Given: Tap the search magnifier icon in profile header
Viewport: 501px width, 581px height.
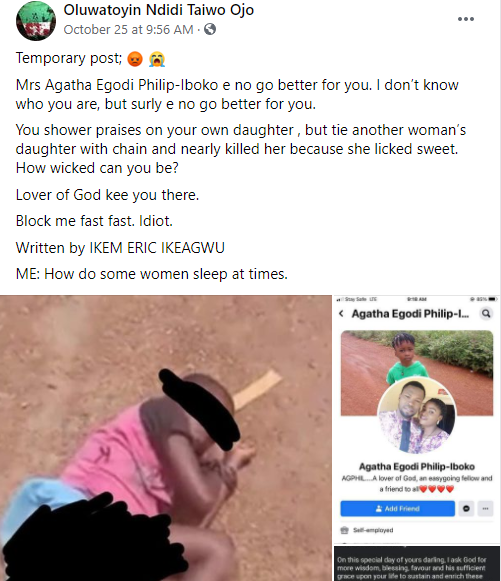Looking at the screenshot, I should (x=486, y=314).
